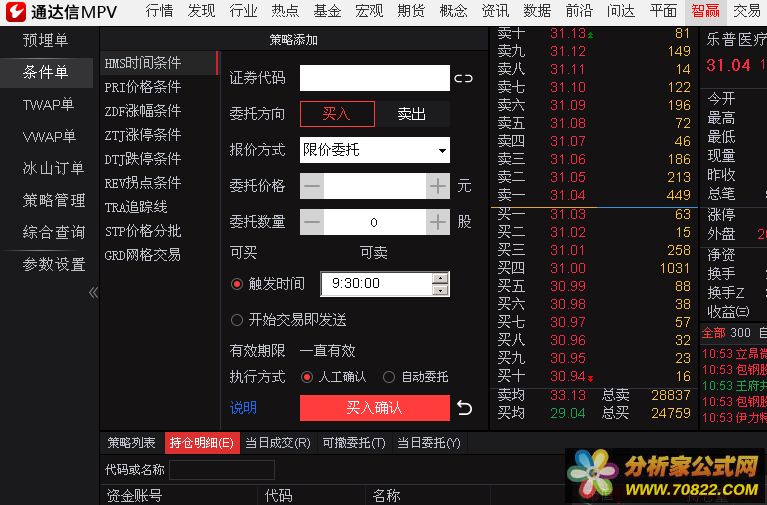Select the 开始交易即发送 radio option
The width and height of the screenshot is (767, 505).
[237, 320]
